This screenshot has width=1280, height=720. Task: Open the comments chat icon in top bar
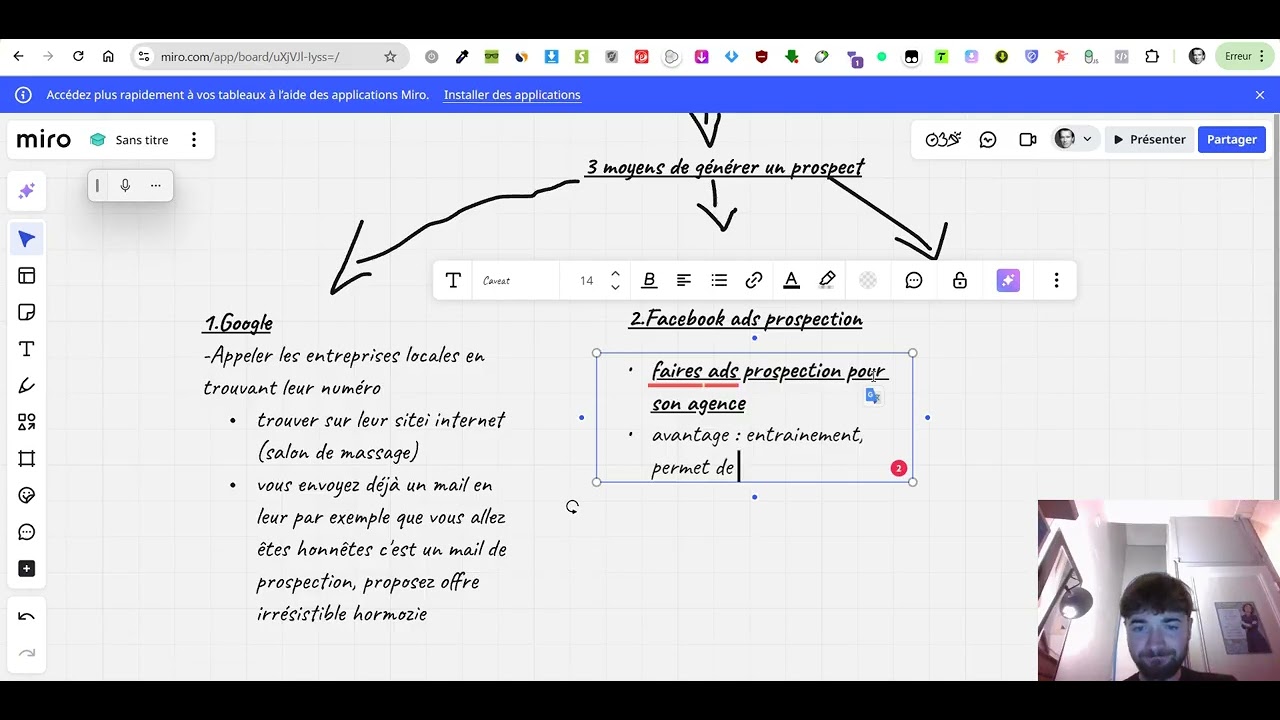tap(988, 140)
